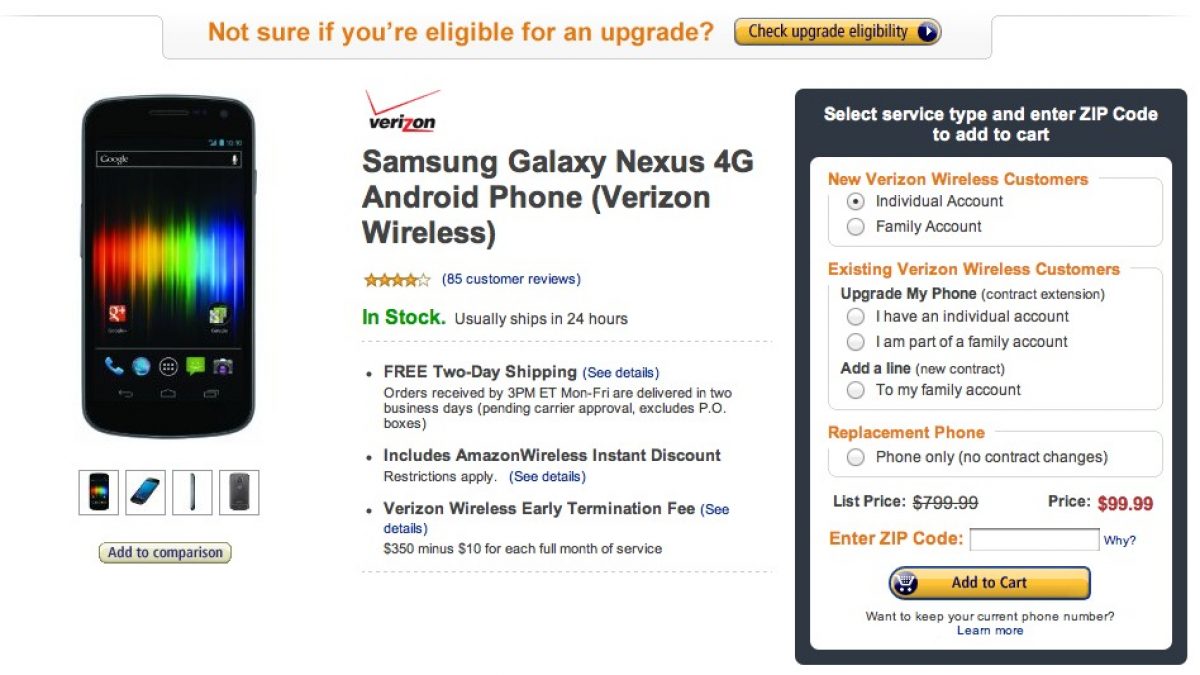Viewport: 1200px width, 675px height.
Task: Select the Family Account radio option
Action: tap(855, 227)
